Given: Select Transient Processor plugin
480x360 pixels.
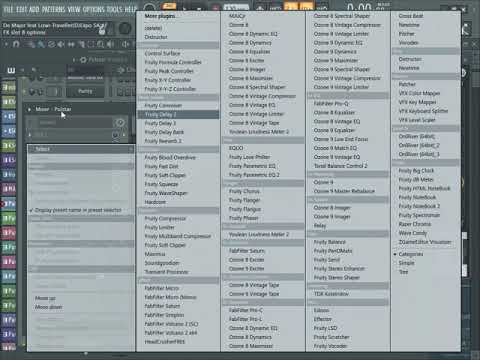Looking at the screenshot, I should (166, 272).
